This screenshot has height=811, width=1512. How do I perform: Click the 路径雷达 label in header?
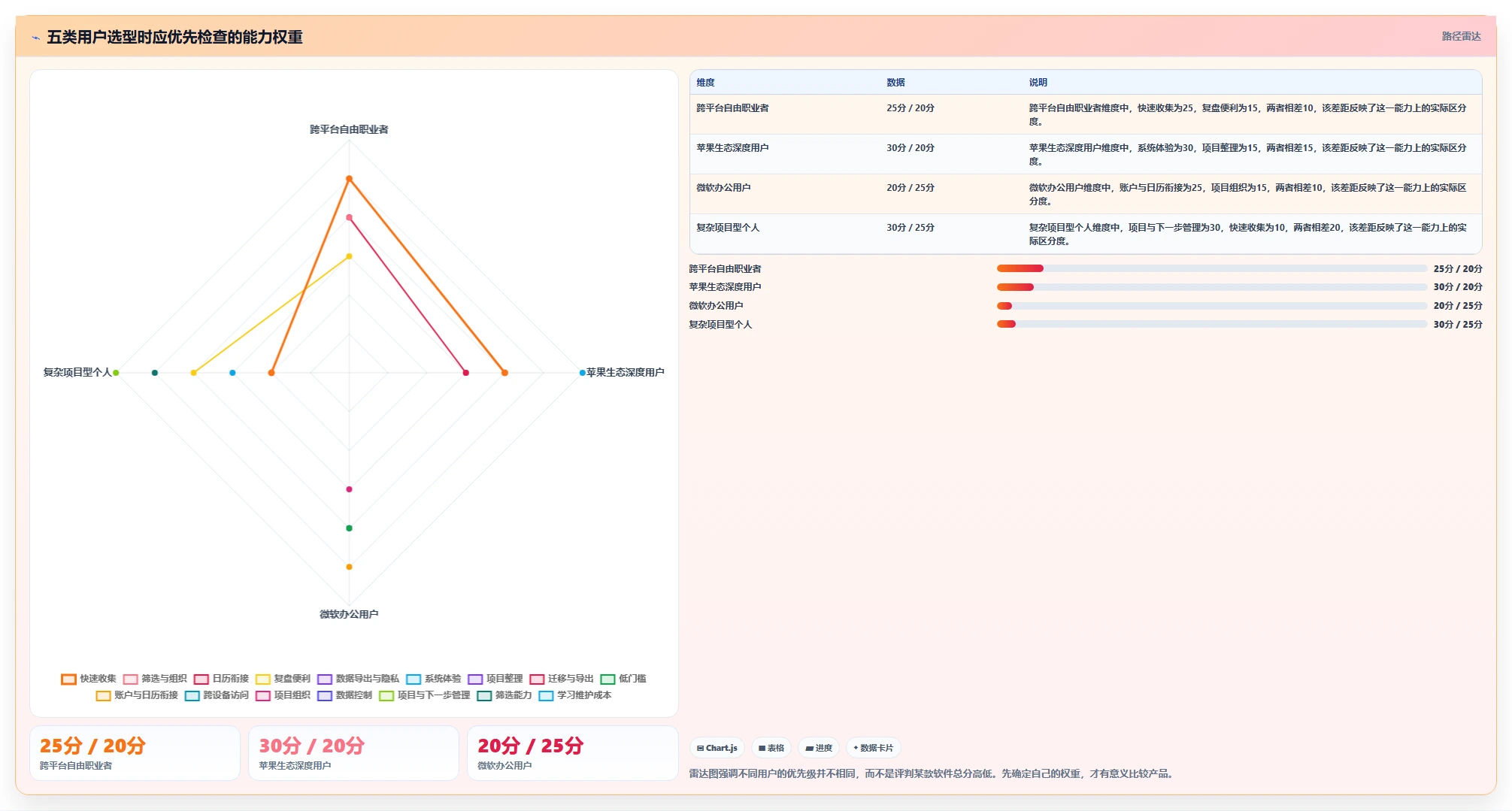coord(1461,36)
